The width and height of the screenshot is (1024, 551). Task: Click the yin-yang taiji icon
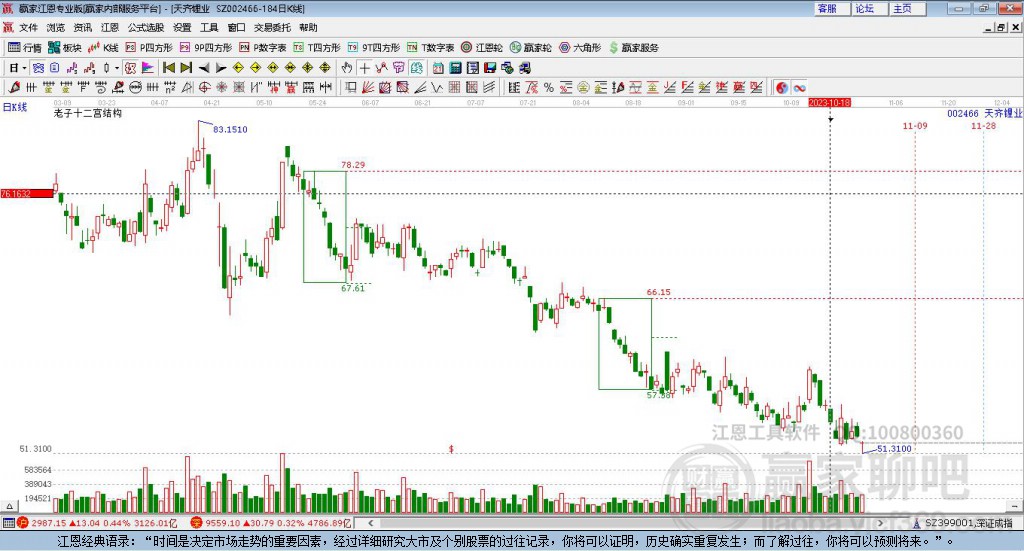point(782,87)
